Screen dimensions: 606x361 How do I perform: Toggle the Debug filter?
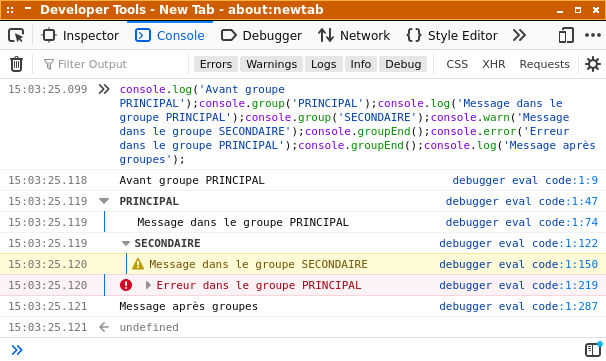click(403, 64)
